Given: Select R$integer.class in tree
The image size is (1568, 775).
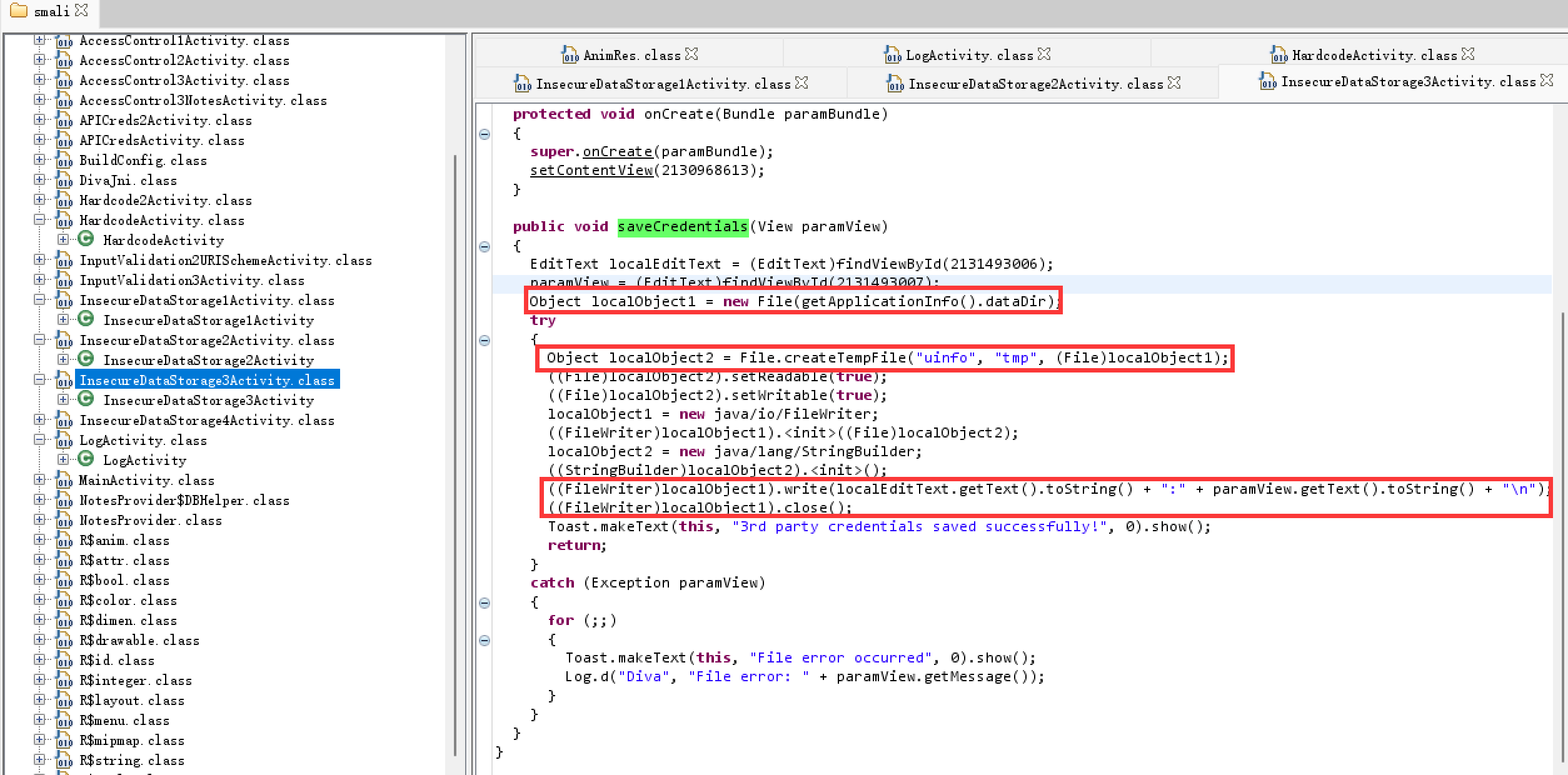Looking at the screenshot, I should (x=136, y=680).
